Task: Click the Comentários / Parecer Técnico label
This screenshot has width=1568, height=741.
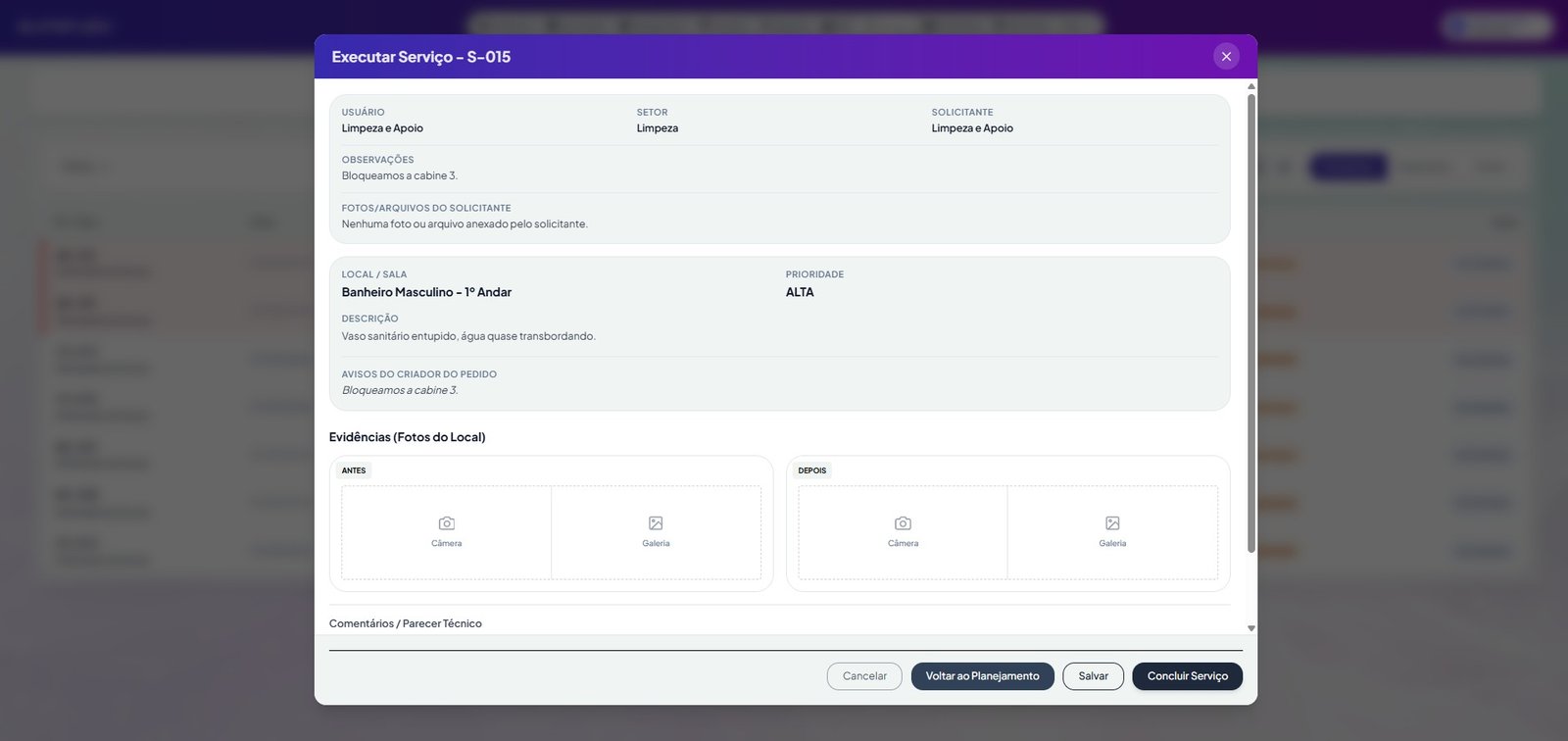Action: tap(406, 623)
